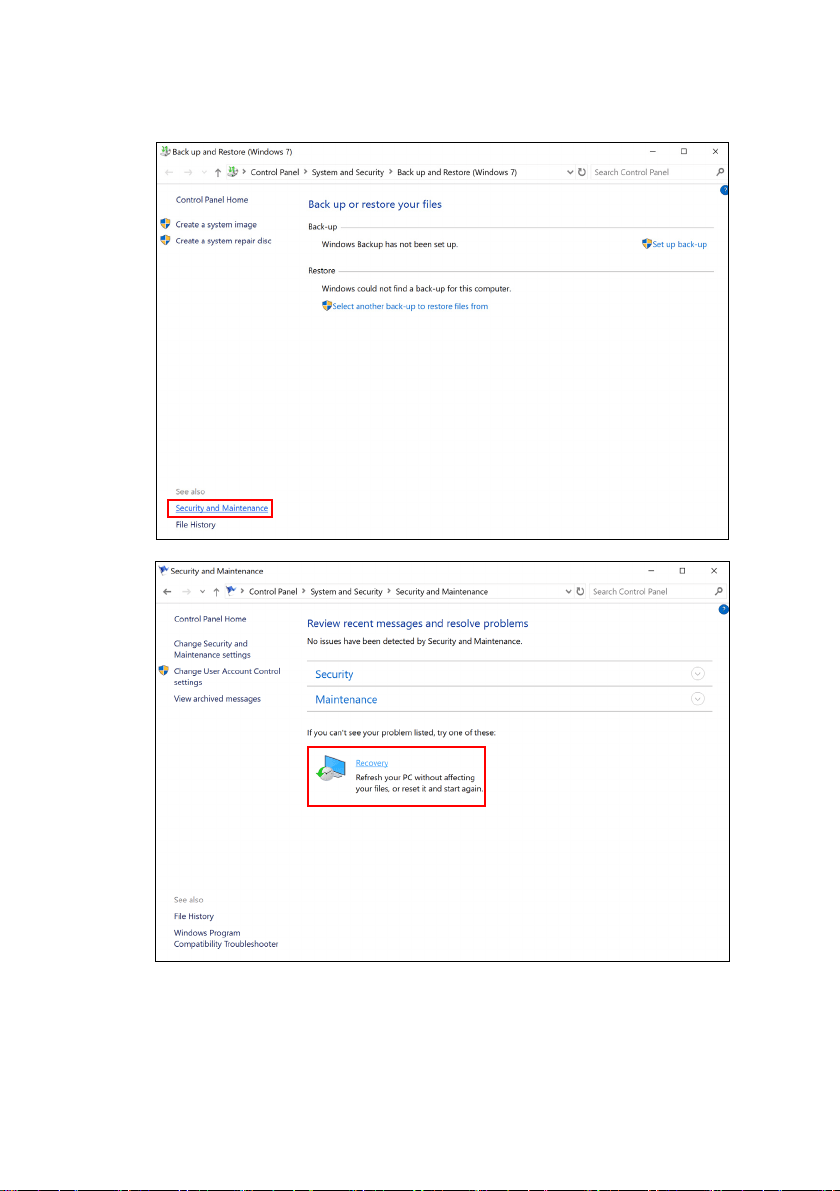Click refresh icon in Security and Maintenance window
840x1191 pixels.
pyautogui.click(x=580, y=592)
